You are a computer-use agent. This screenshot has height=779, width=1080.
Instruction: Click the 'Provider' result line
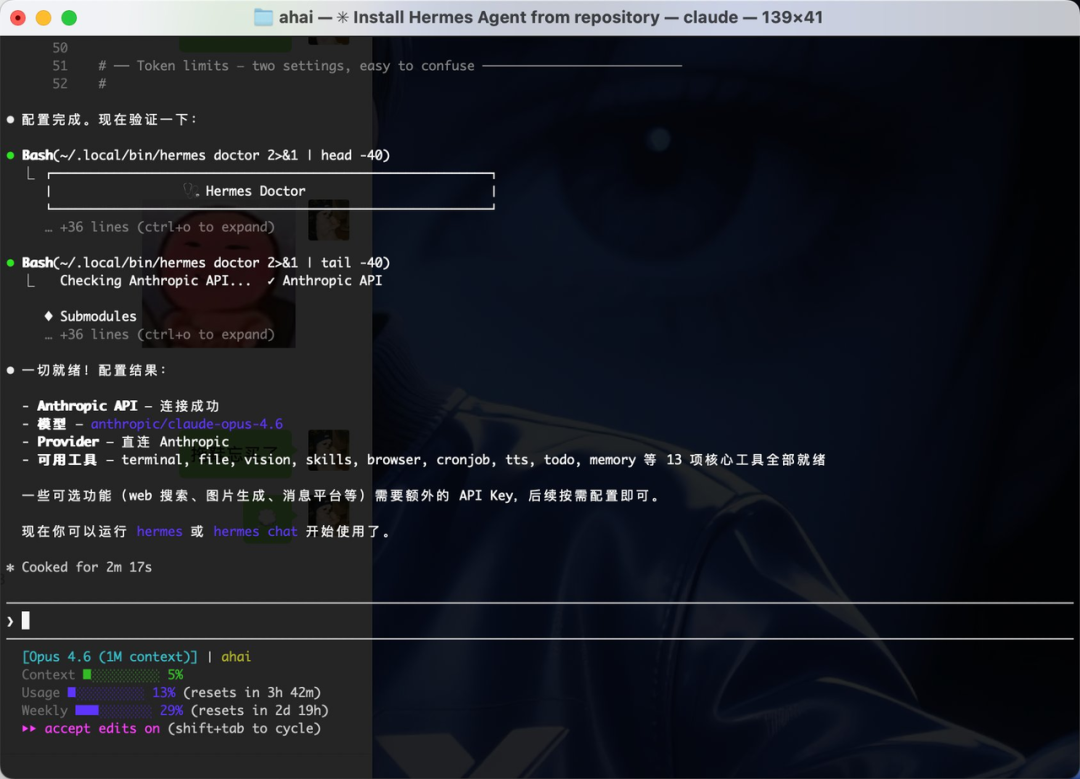point(125,442)
